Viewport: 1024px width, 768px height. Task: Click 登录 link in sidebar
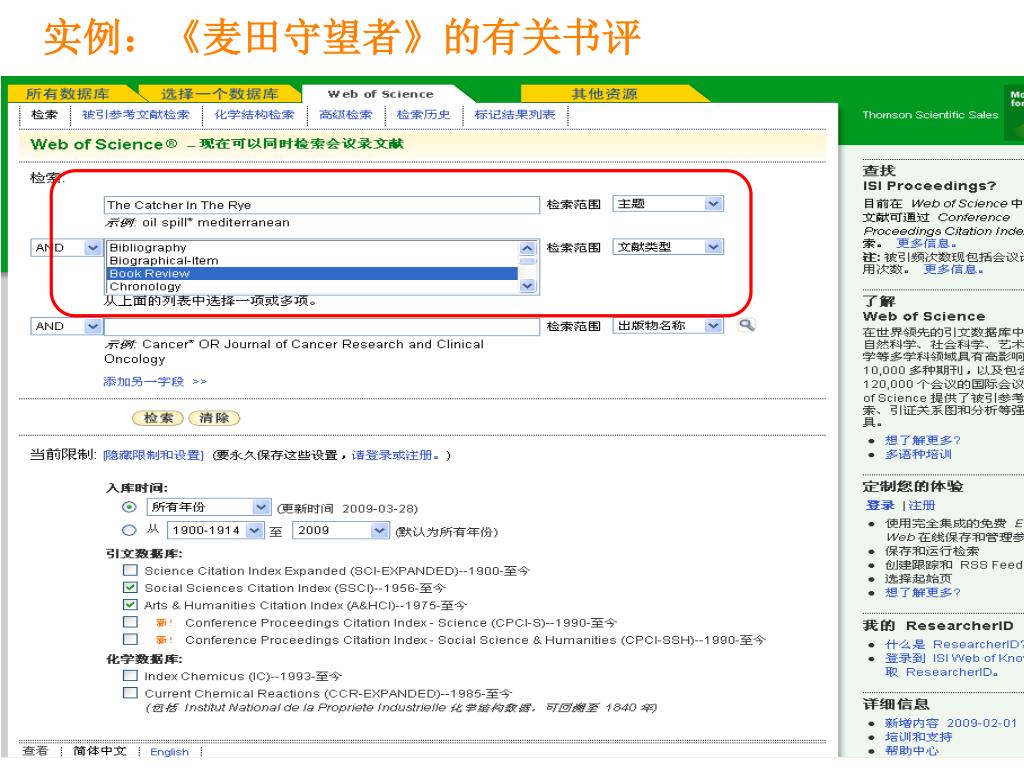[x=880, y=505]
